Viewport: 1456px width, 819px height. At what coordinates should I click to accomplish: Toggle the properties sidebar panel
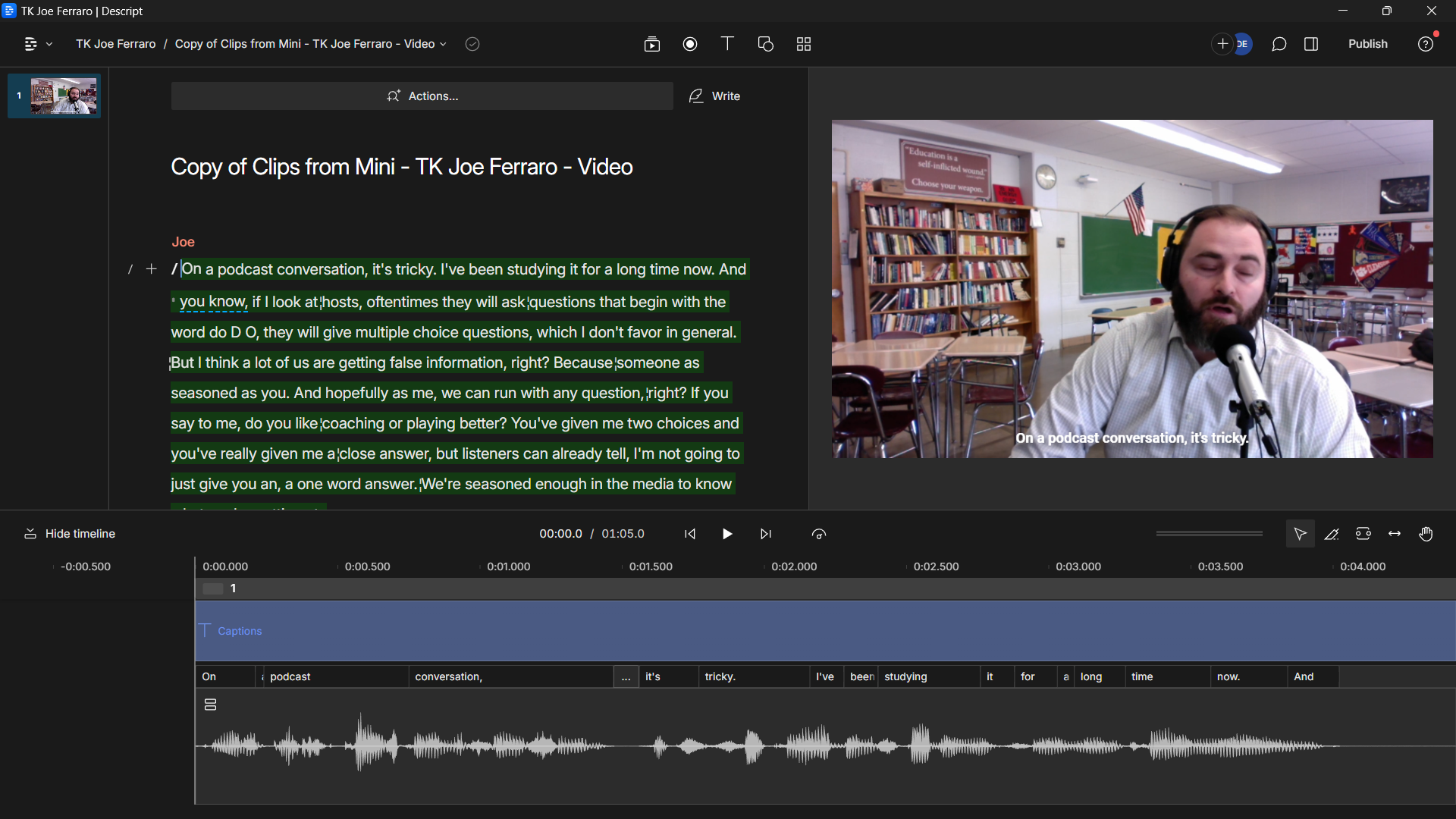(1311, 44)
